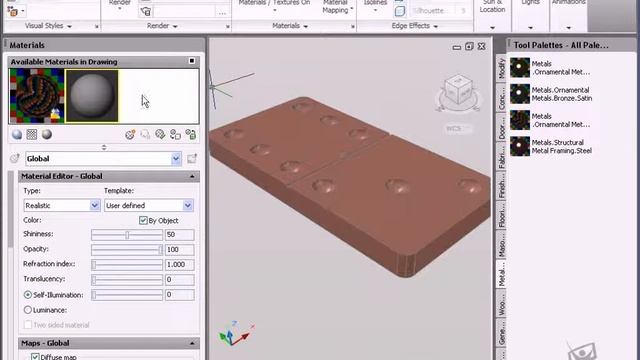Open the Render panel launcher arrow
This screenshot has width=640, height=360.
[228, 27]
